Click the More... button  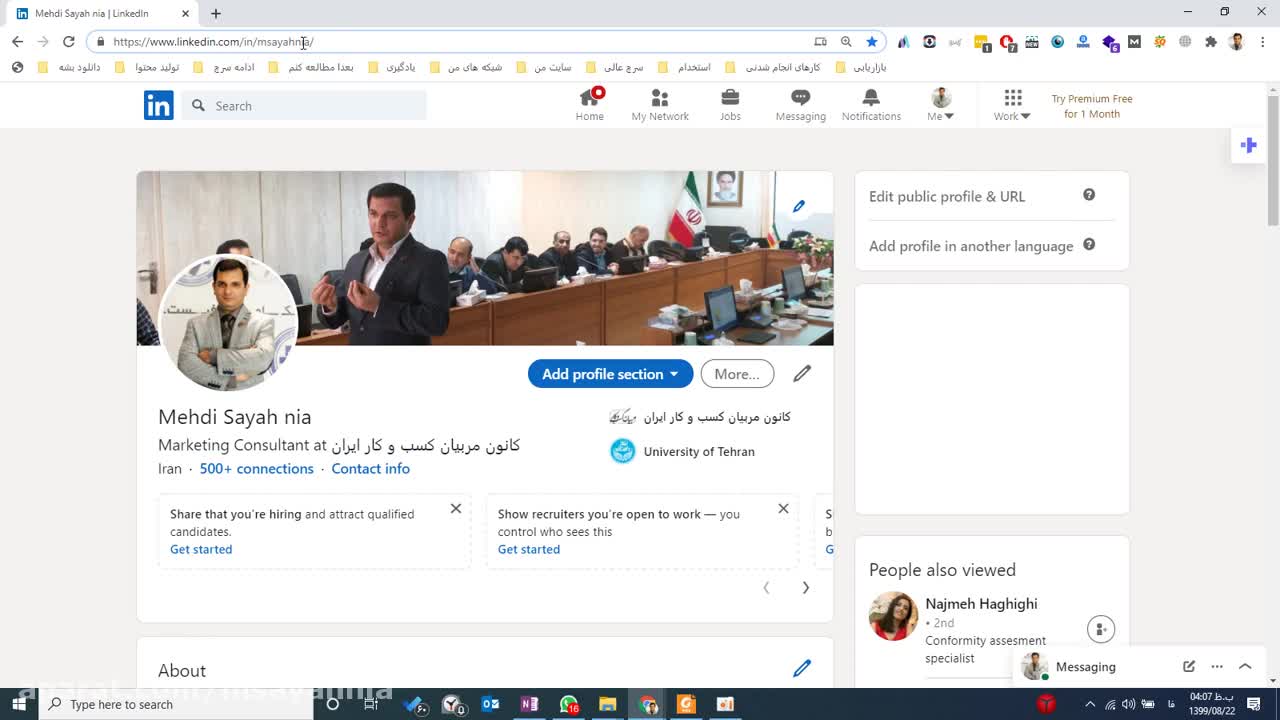pos(737,374)
